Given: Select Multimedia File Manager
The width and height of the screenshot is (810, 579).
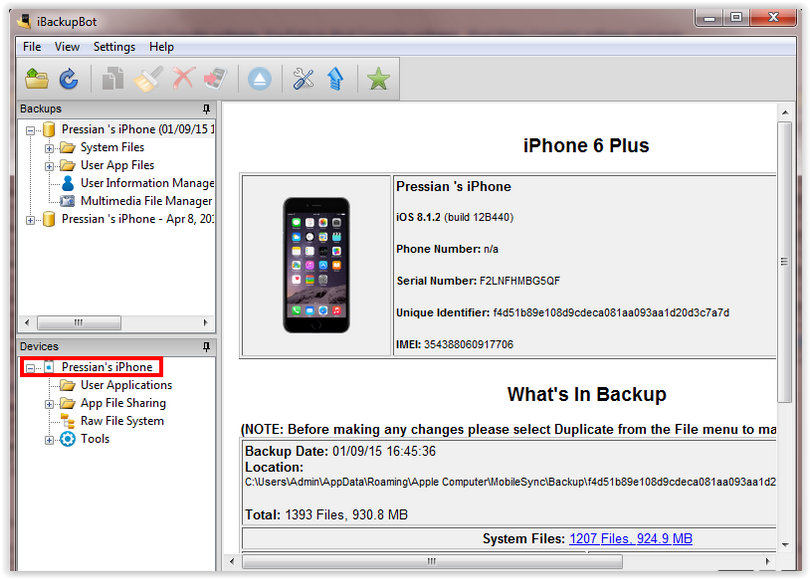Looking at the screenshot, I should click(146, 201).
